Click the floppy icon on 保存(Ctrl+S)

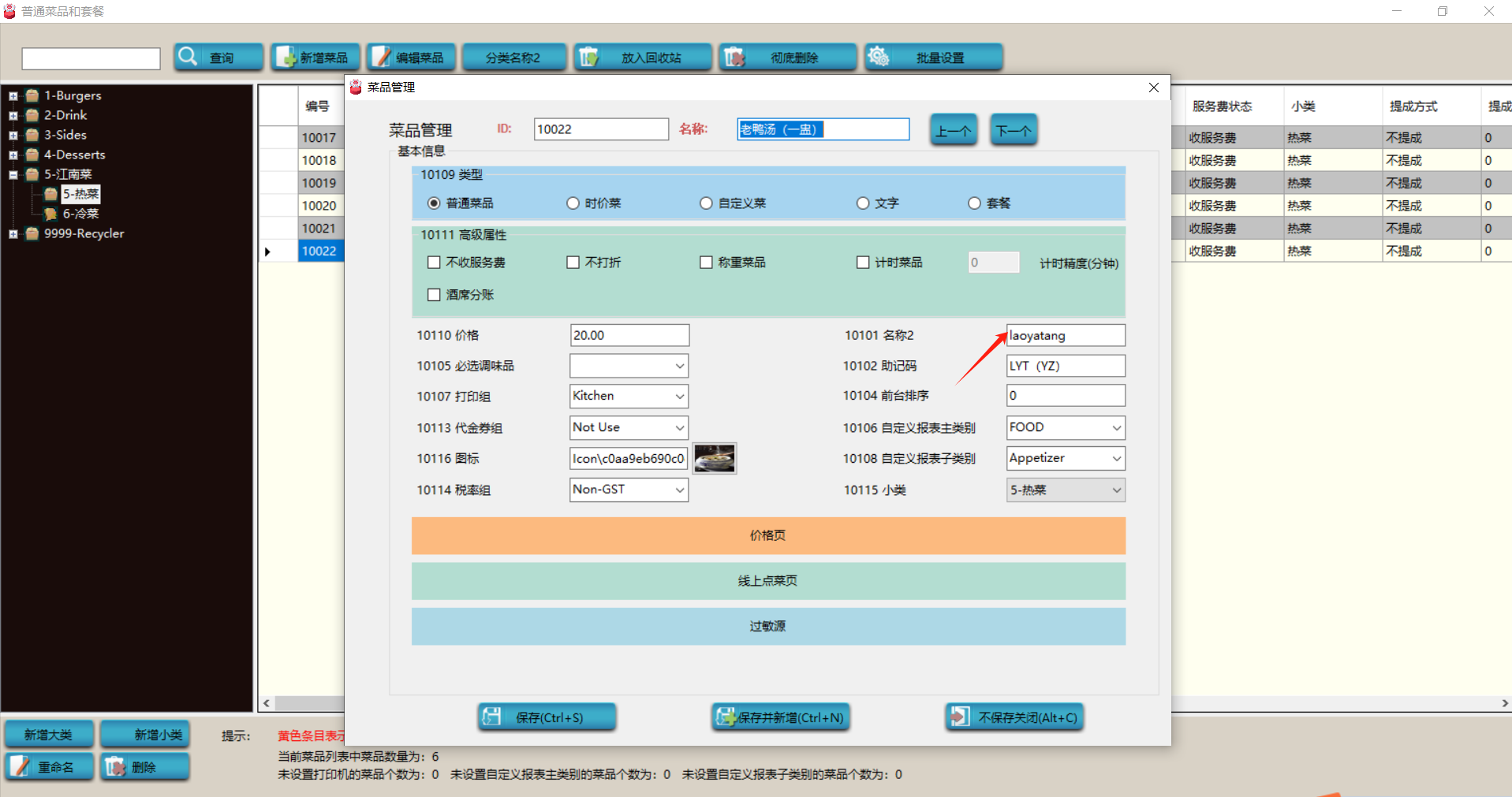click(492, 717)
